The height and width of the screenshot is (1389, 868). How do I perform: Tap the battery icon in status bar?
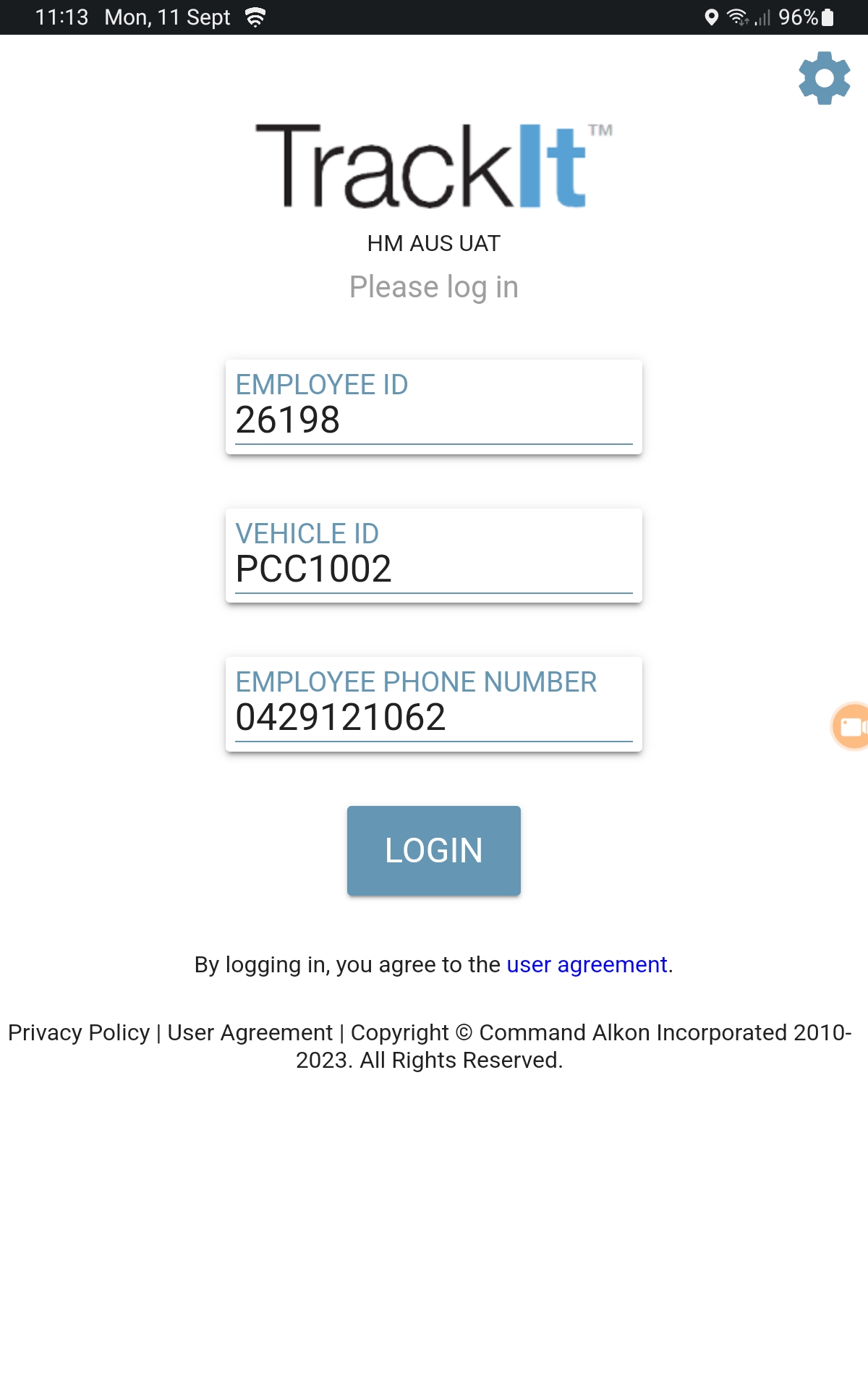(828, 17)
